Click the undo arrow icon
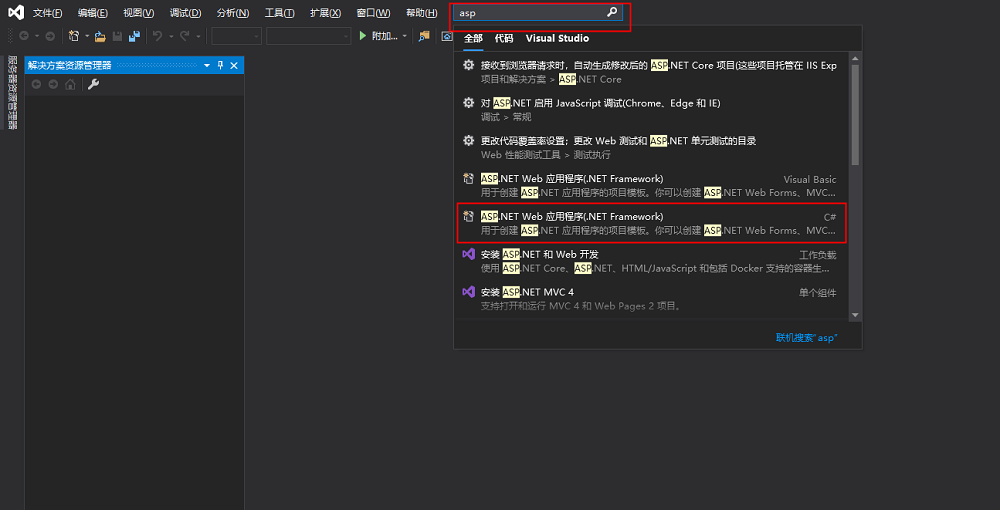Image resolution: width=1000 pixels, height=510 pixels. pos(157,36)
